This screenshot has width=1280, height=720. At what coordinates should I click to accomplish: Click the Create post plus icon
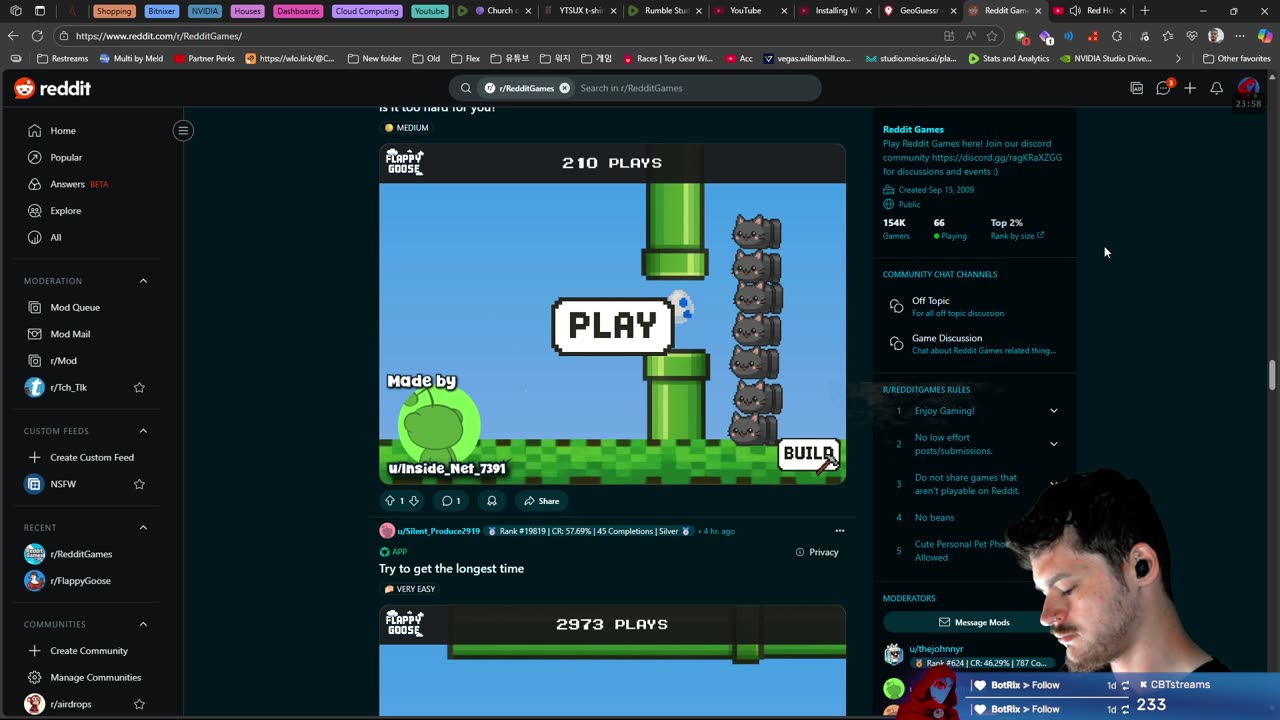point(1190,88)
